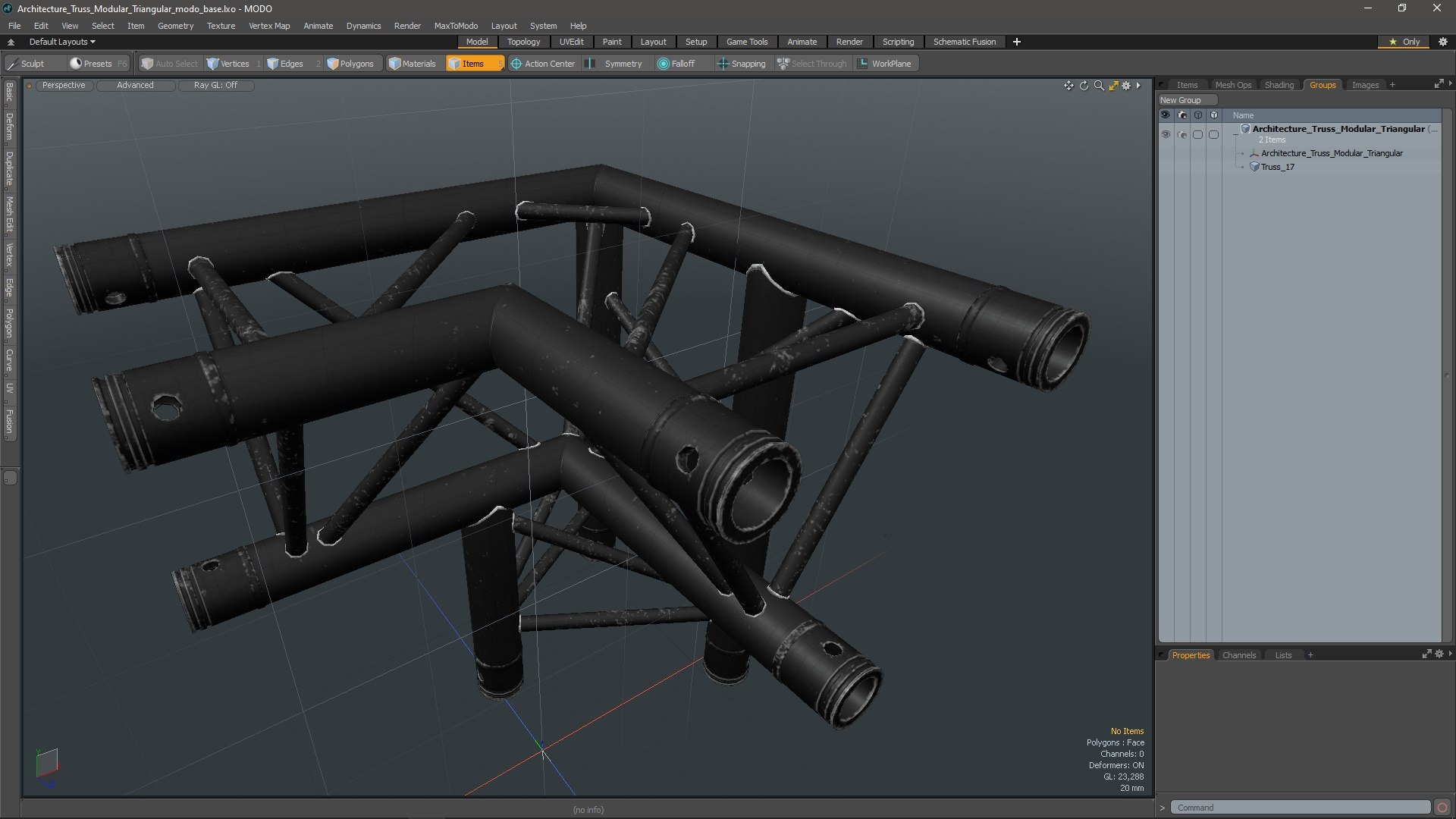Click the Command input field
Viewport: 1456px width, 819px height.
pyautogui.click(x=1300, y=808)
